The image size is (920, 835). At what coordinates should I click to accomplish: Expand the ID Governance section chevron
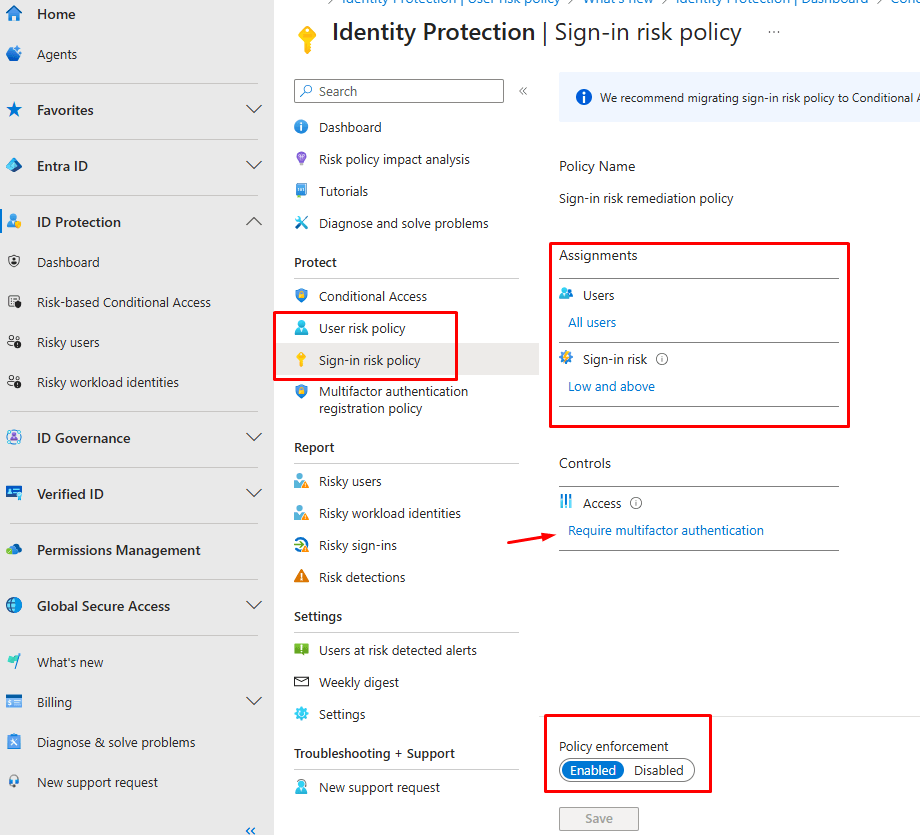tap(254, 438)
